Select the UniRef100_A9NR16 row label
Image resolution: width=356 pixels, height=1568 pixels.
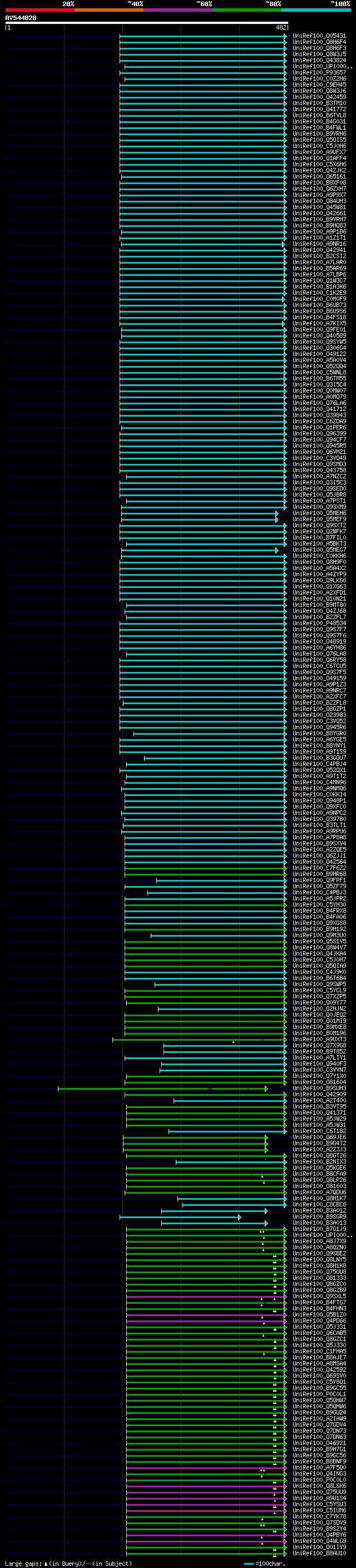click(319, 244)
